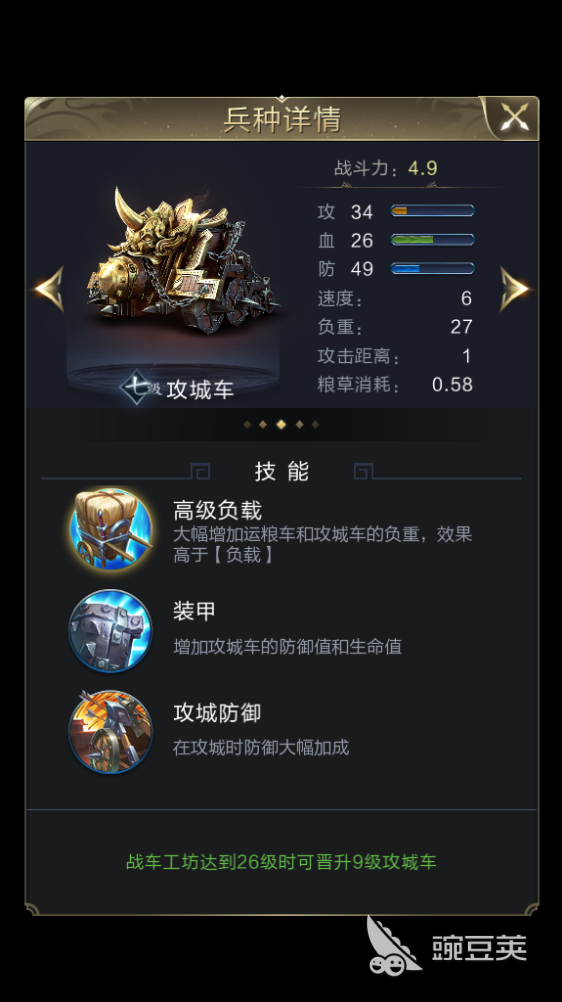Close the 兵种详情 dialog

pyautogui.click(x=514, y=118)
